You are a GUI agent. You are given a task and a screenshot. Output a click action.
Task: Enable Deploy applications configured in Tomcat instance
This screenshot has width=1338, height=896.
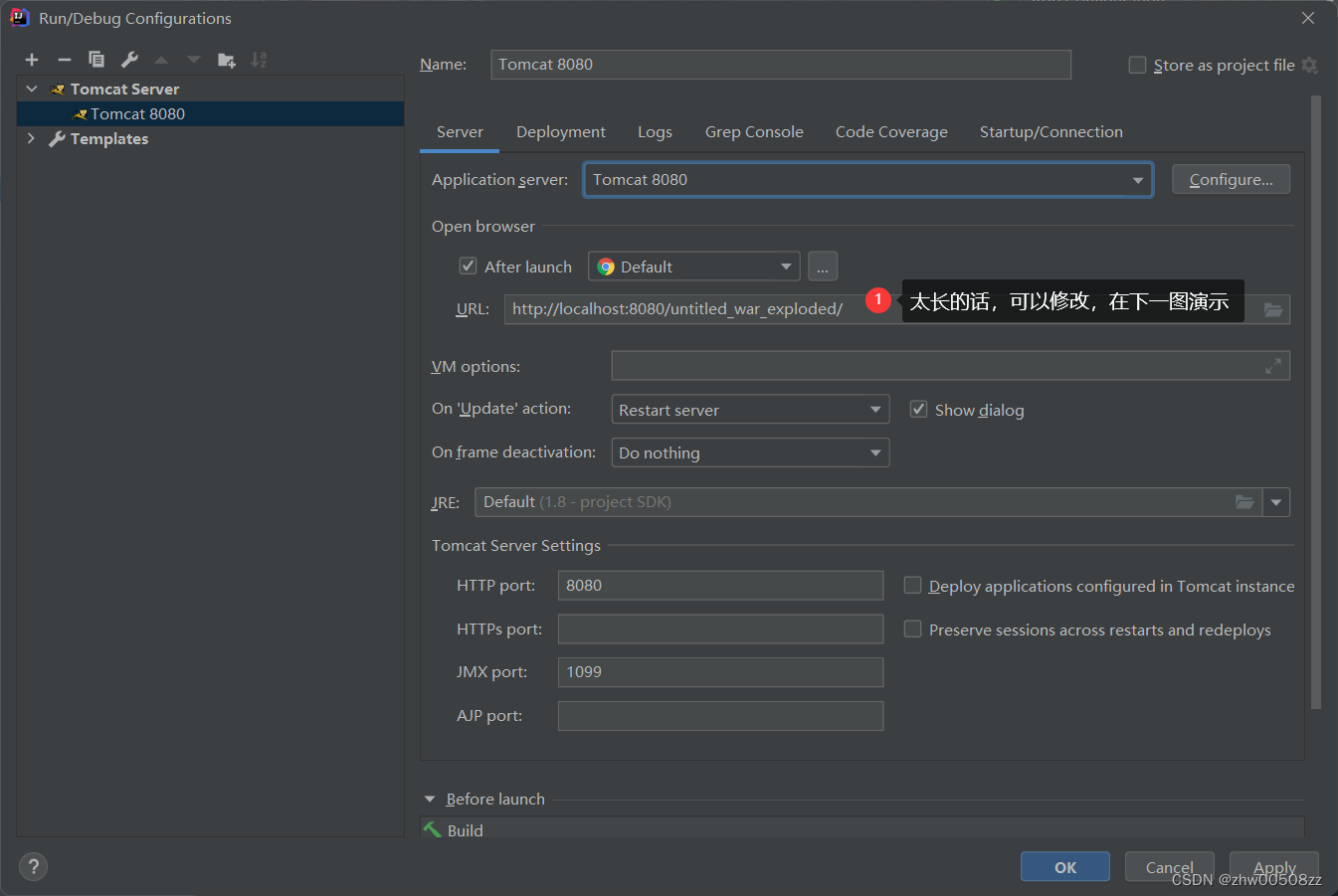(x=912, y=586)
